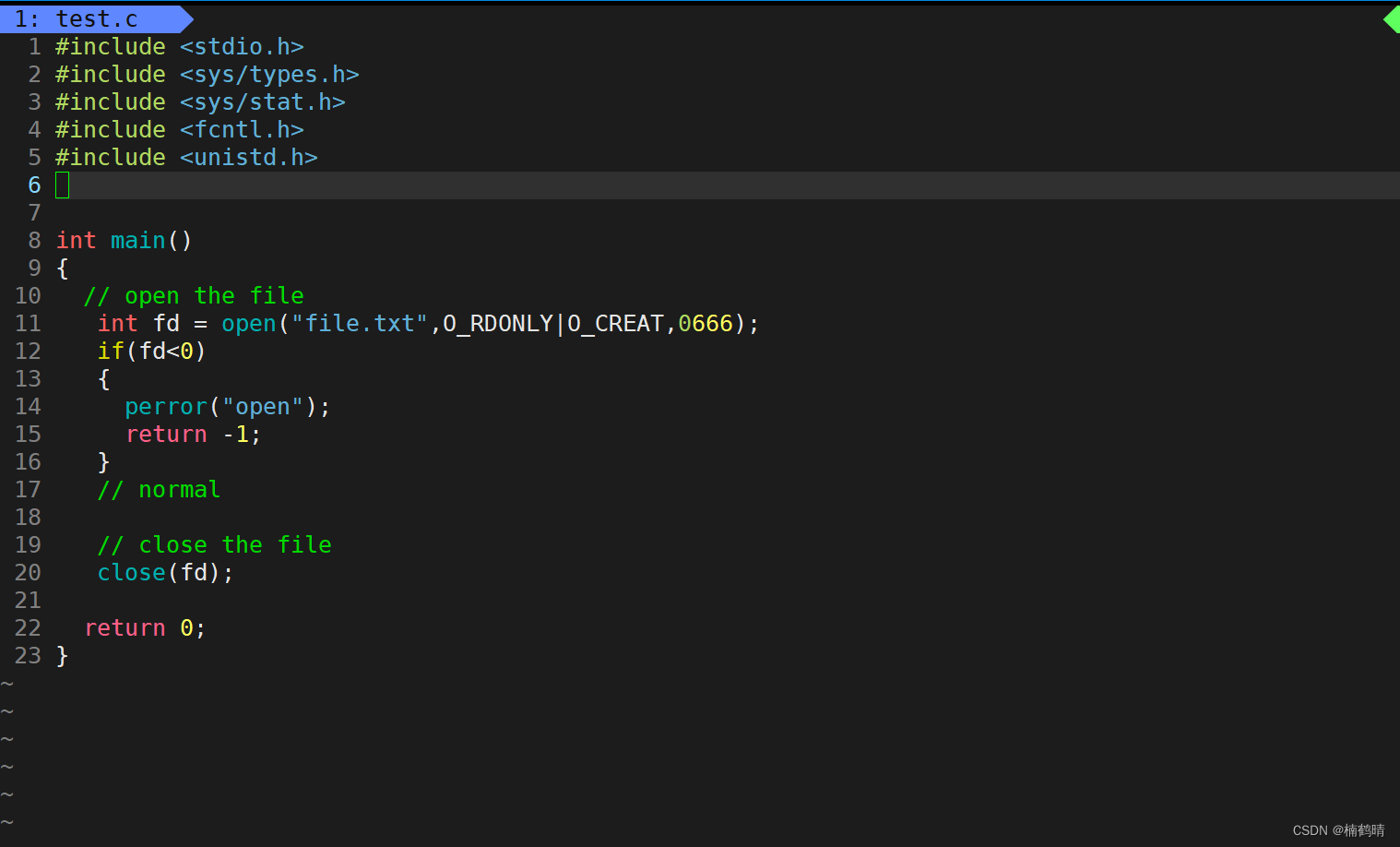Click line number 18

pyautogui.click(x=28, y=518)
